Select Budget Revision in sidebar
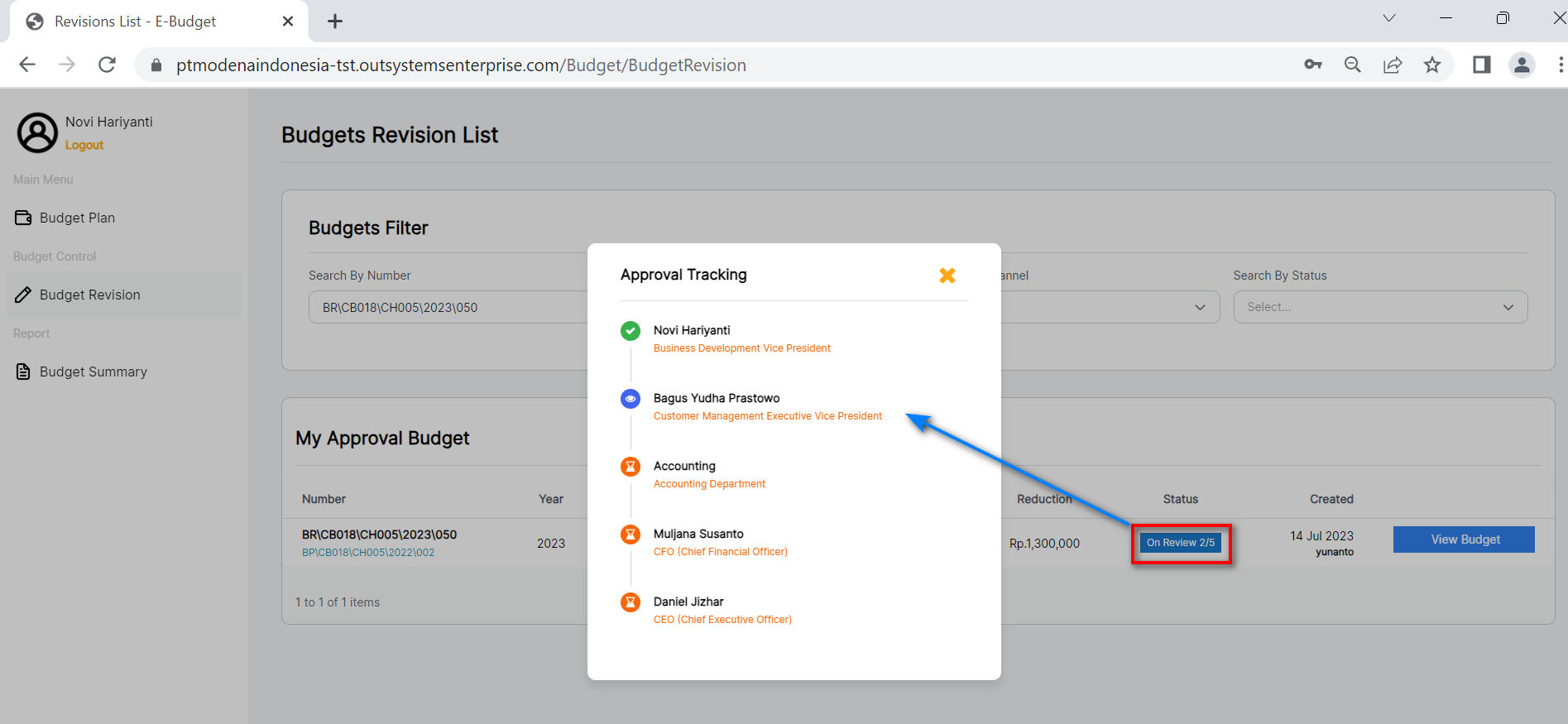The height and width of the screenshot is (724, 1568). 89,295
